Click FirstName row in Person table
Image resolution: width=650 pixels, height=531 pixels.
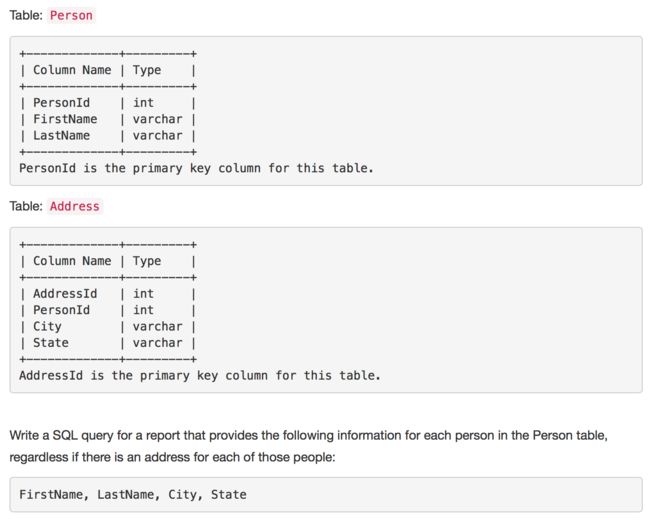click(108, 119)
